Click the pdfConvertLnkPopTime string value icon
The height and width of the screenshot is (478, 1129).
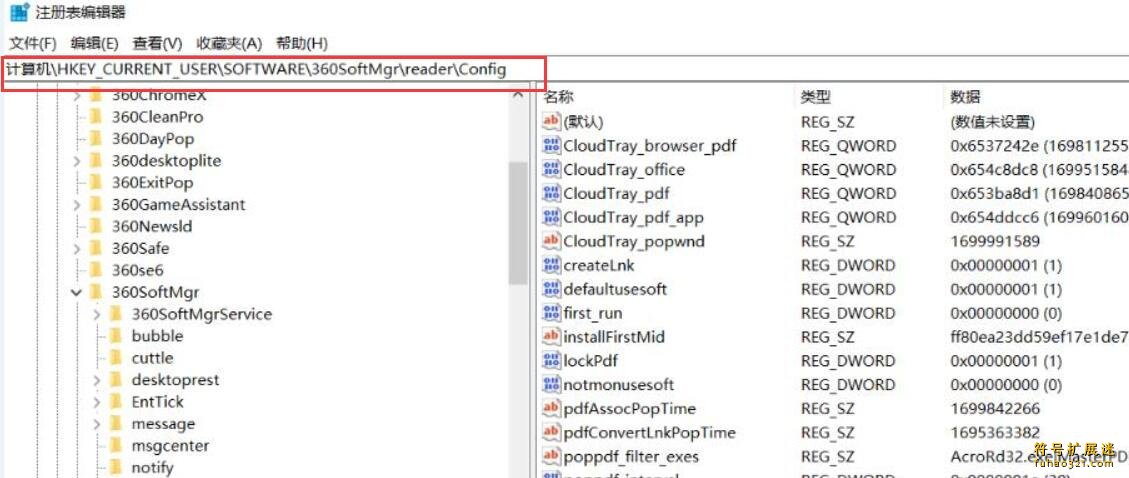pyautogui.click(x=552, y=432)
